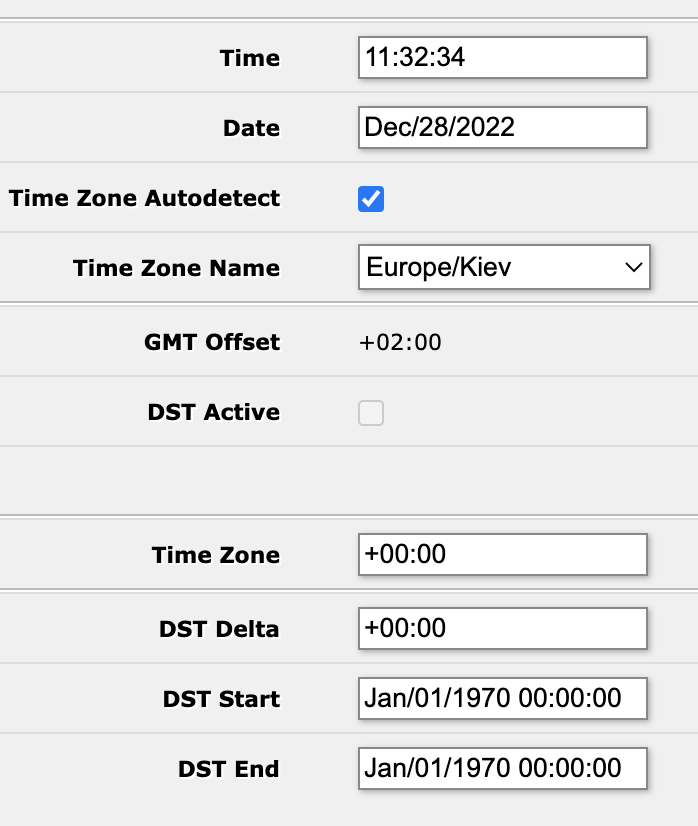Click the "Time Zone" label above DST Delta
The image size is (698, 826).
(216, 556)
